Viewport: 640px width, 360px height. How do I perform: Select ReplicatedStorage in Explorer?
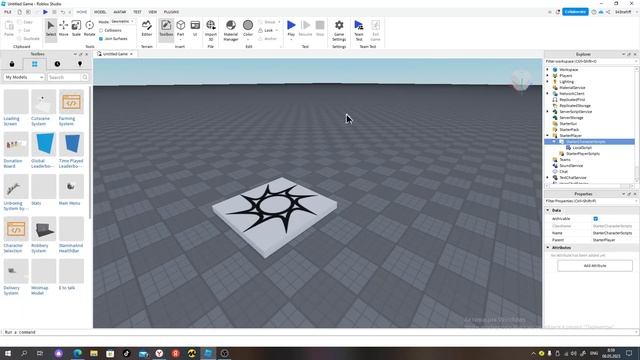(x=575, y=106)
